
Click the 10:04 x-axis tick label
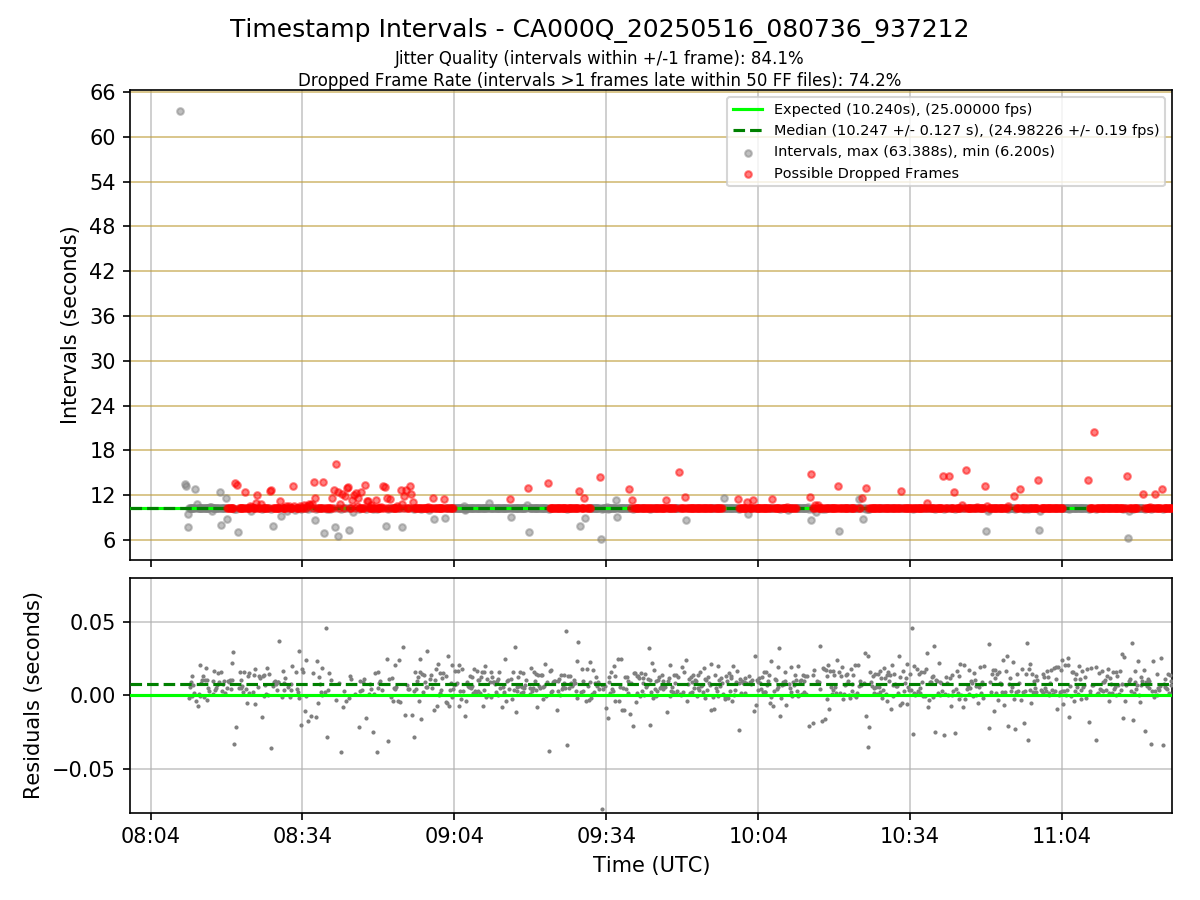(x=758, y=834)
